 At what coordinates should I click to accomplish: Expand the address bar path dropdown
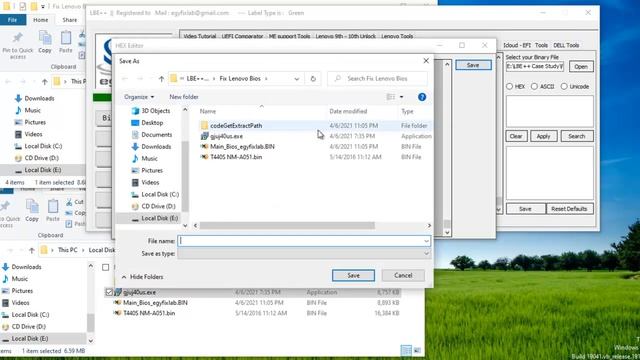click(297, 79)
